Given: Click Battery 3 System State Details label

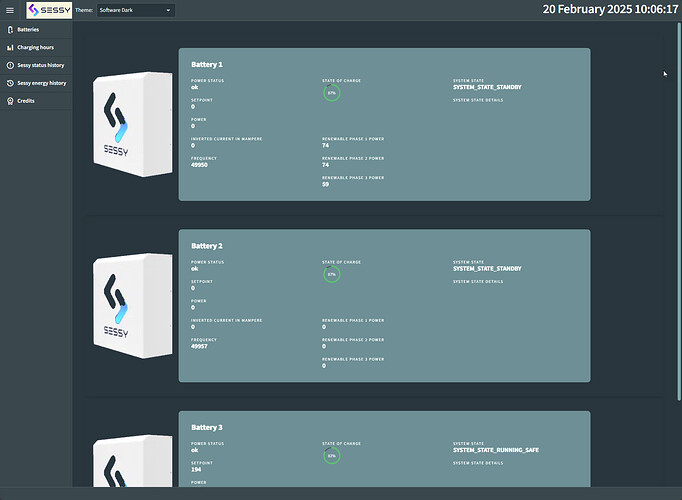Looking at the screenshot, I should point(478,463).
